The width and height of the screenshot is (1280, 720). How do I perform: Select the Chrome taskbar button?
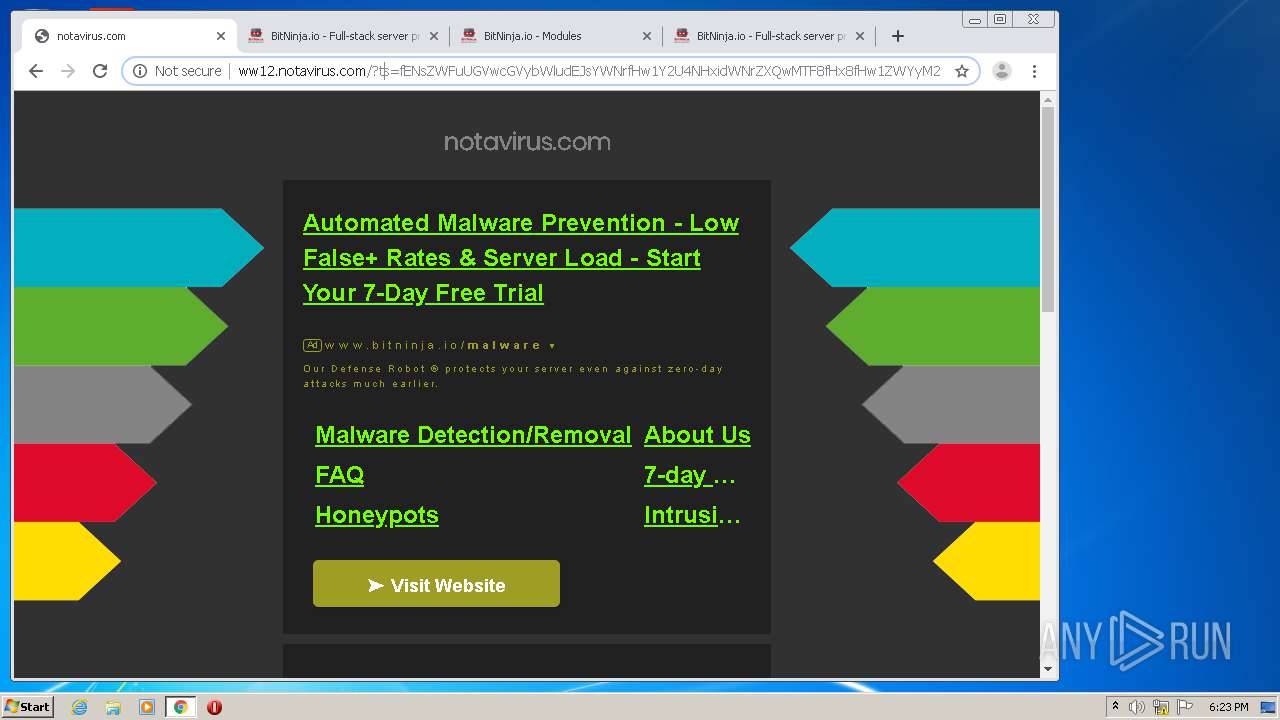pyautogui.click(x=180, y=707)
